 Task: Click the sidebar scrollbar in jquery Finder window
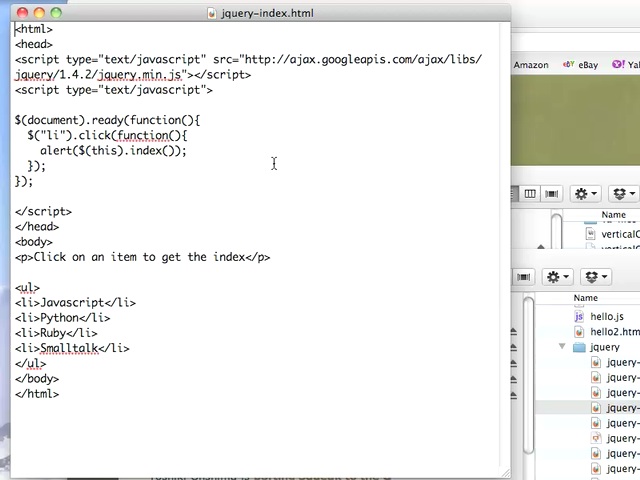pyautogui.click(x=529, y=375)
